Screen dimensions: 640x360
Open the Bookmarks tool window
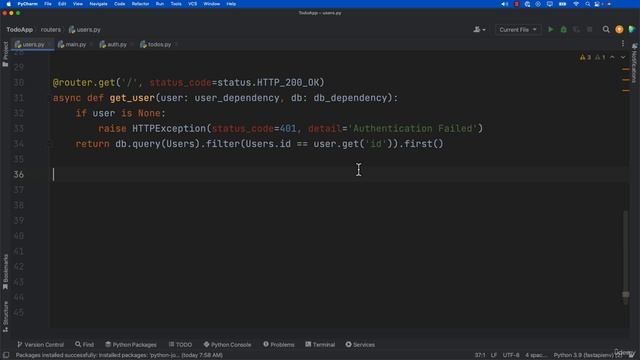[x=5, y=272]
